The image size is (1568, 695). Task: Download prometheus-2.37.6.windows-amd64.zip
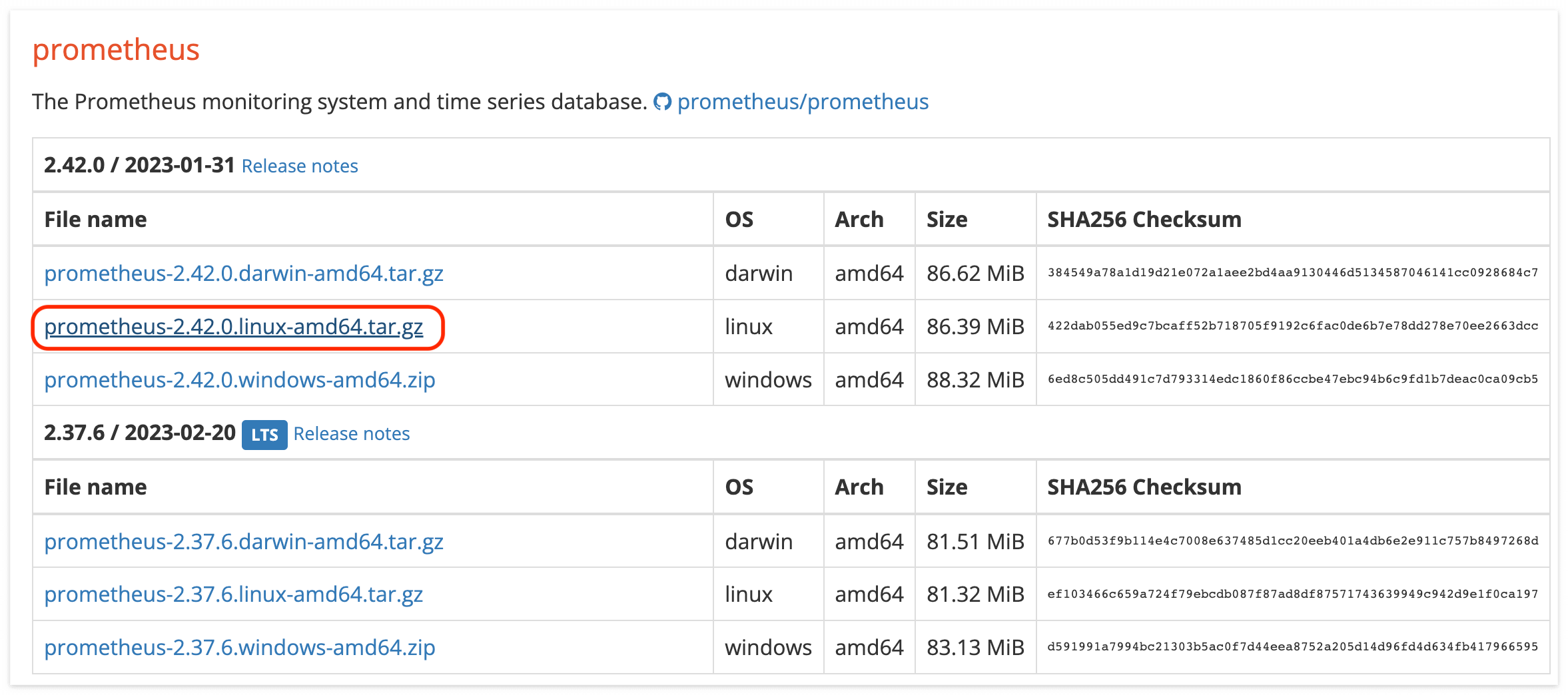(x=240, y=647)
